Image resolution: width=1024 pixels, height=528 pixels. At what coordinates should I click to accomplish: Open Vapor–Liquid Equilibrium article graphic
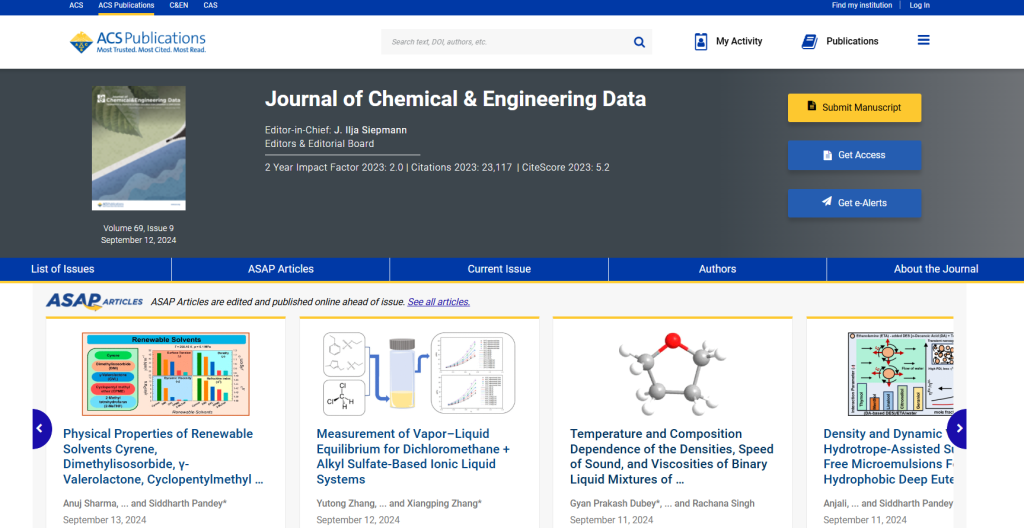tap(419, 373)
